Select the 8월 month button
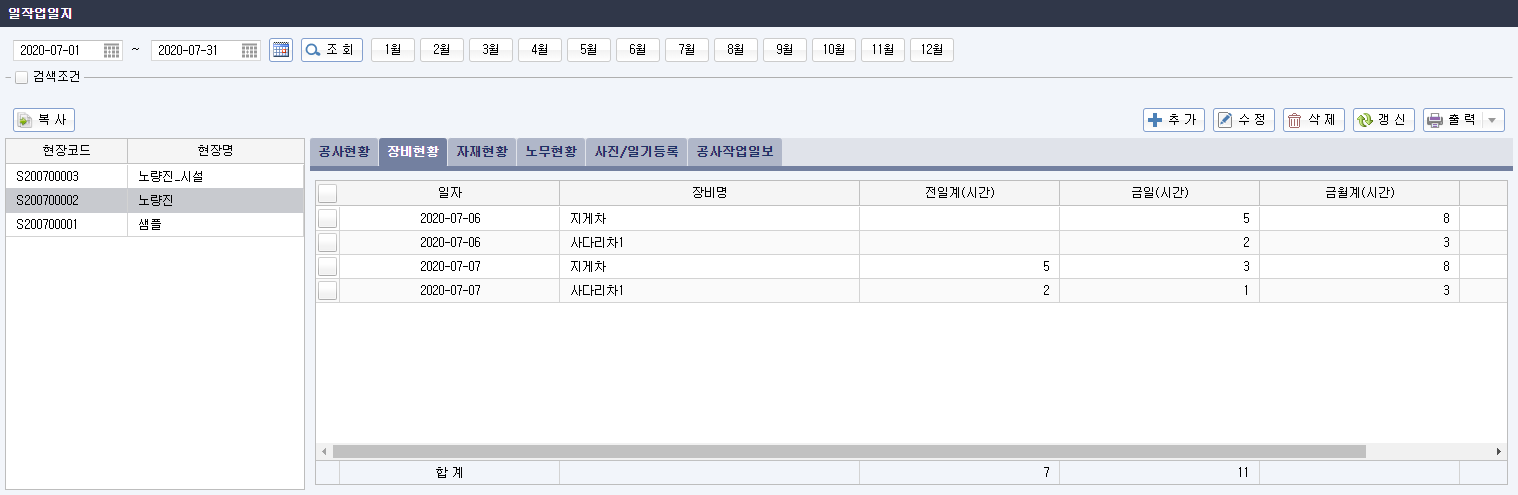The image size is (1518, 495). 736,50
